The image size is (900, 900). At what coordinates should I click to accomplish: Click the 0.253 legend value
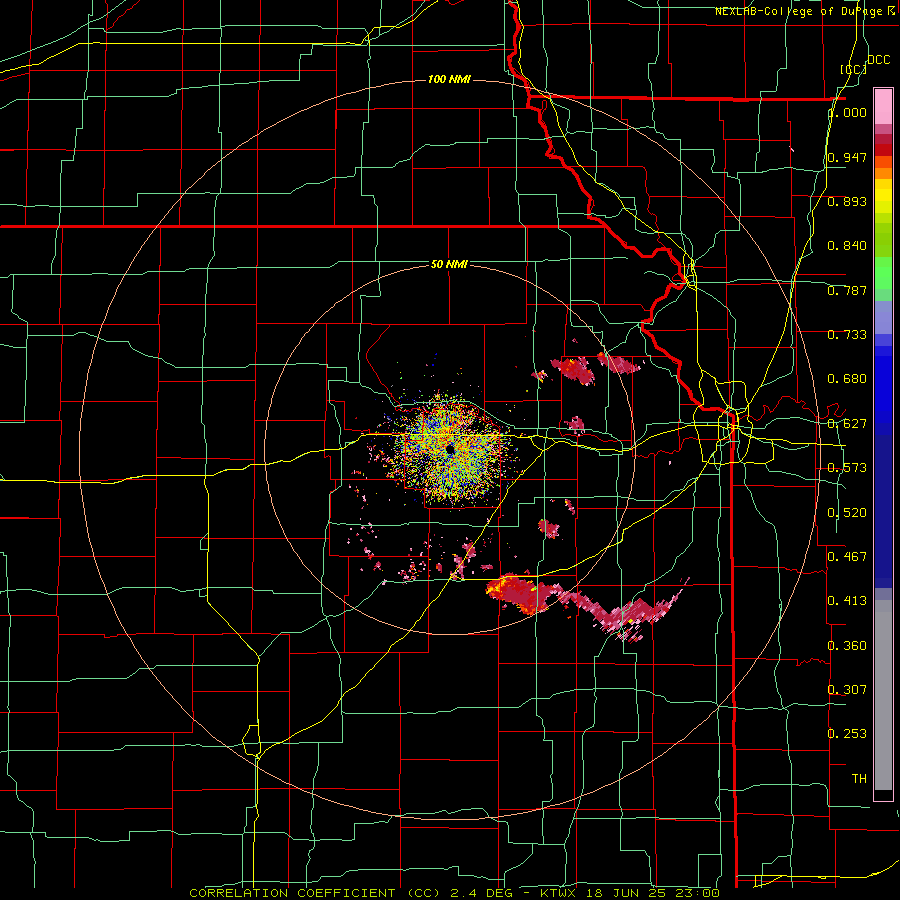847,734
